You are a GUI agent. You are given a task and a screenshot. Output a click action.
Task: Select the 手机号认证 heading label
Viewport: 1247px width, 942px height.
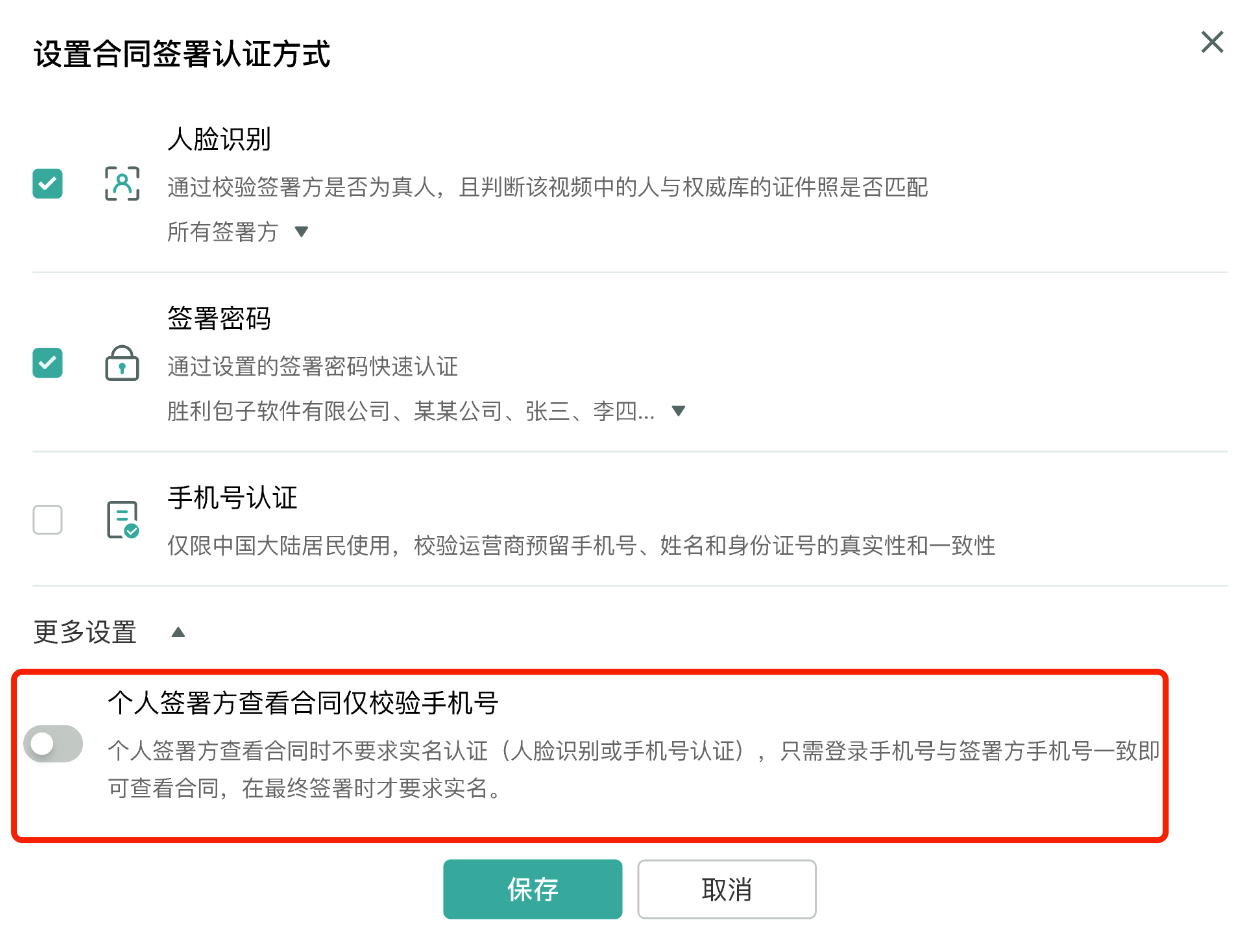(232, 497)
